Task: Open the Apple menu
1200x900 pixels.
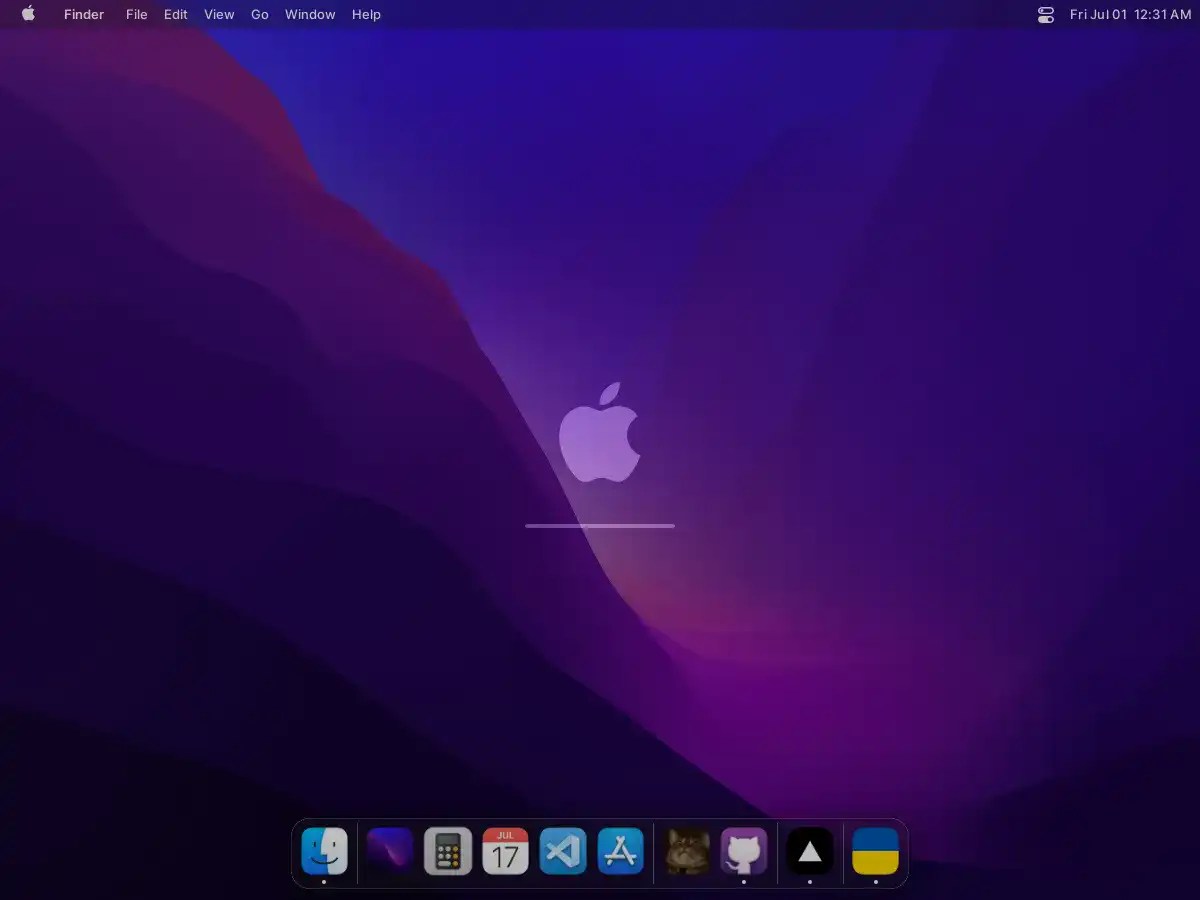Action: pyautogui.click(x=28, y=14)
